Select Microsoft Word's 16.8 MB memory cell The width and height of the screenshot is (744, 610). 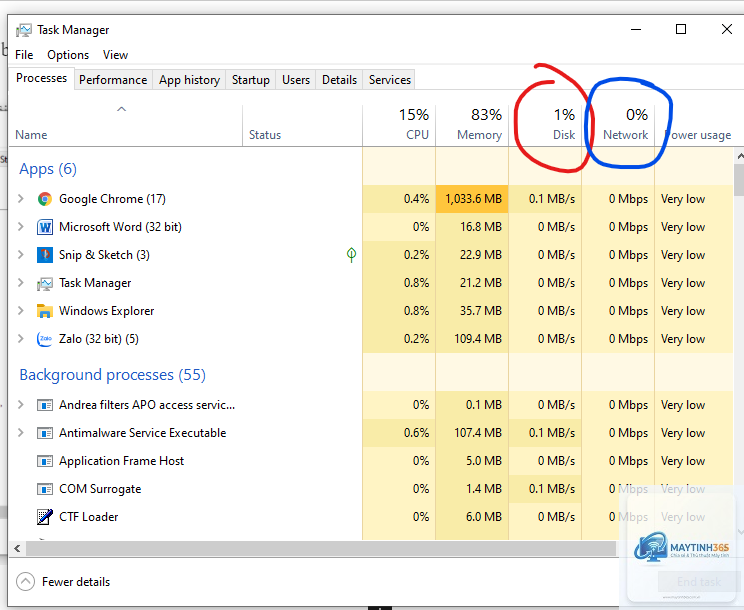(472, 227)
